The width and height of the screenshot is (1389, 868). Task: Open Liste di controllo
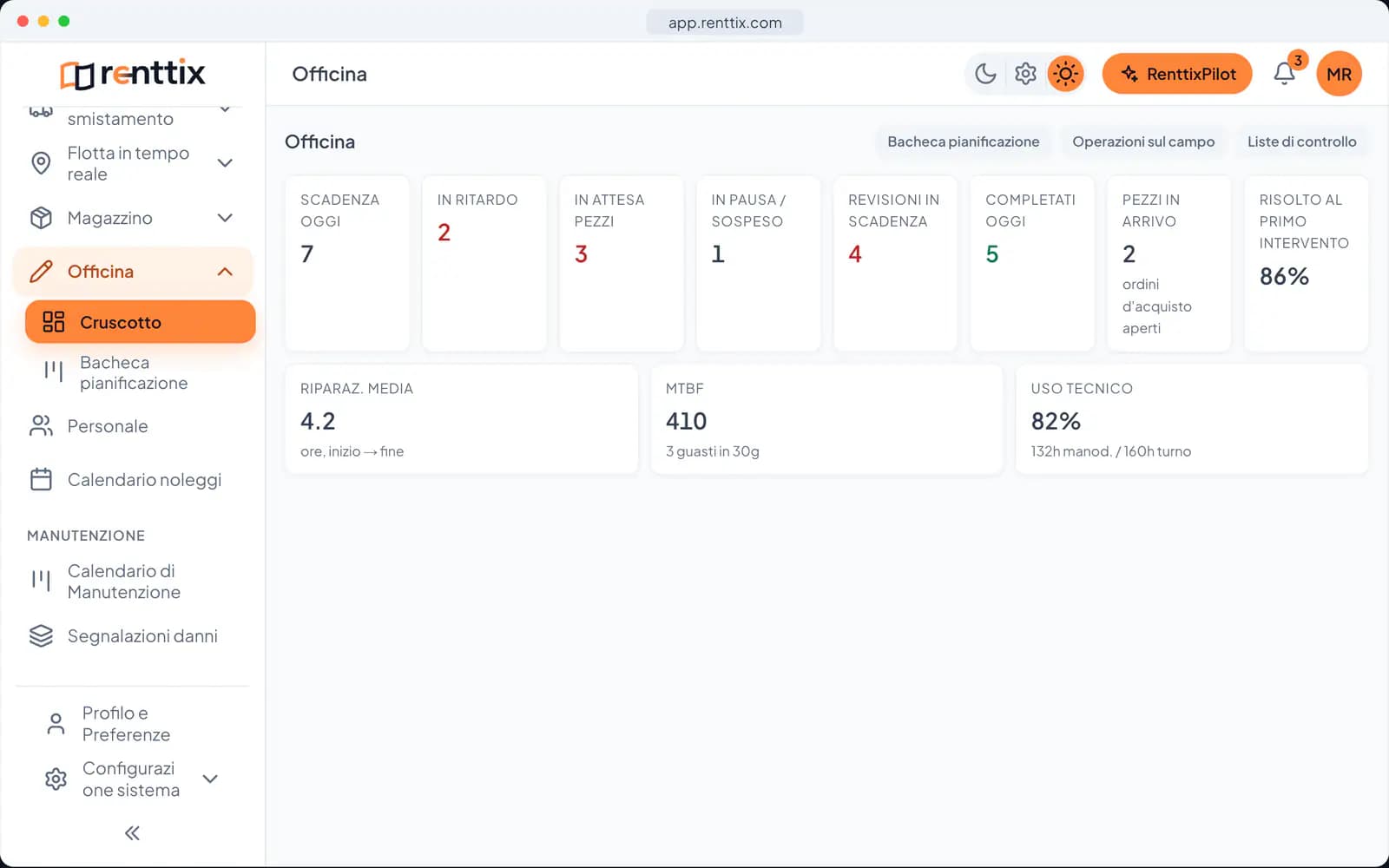click(1301, 141)
